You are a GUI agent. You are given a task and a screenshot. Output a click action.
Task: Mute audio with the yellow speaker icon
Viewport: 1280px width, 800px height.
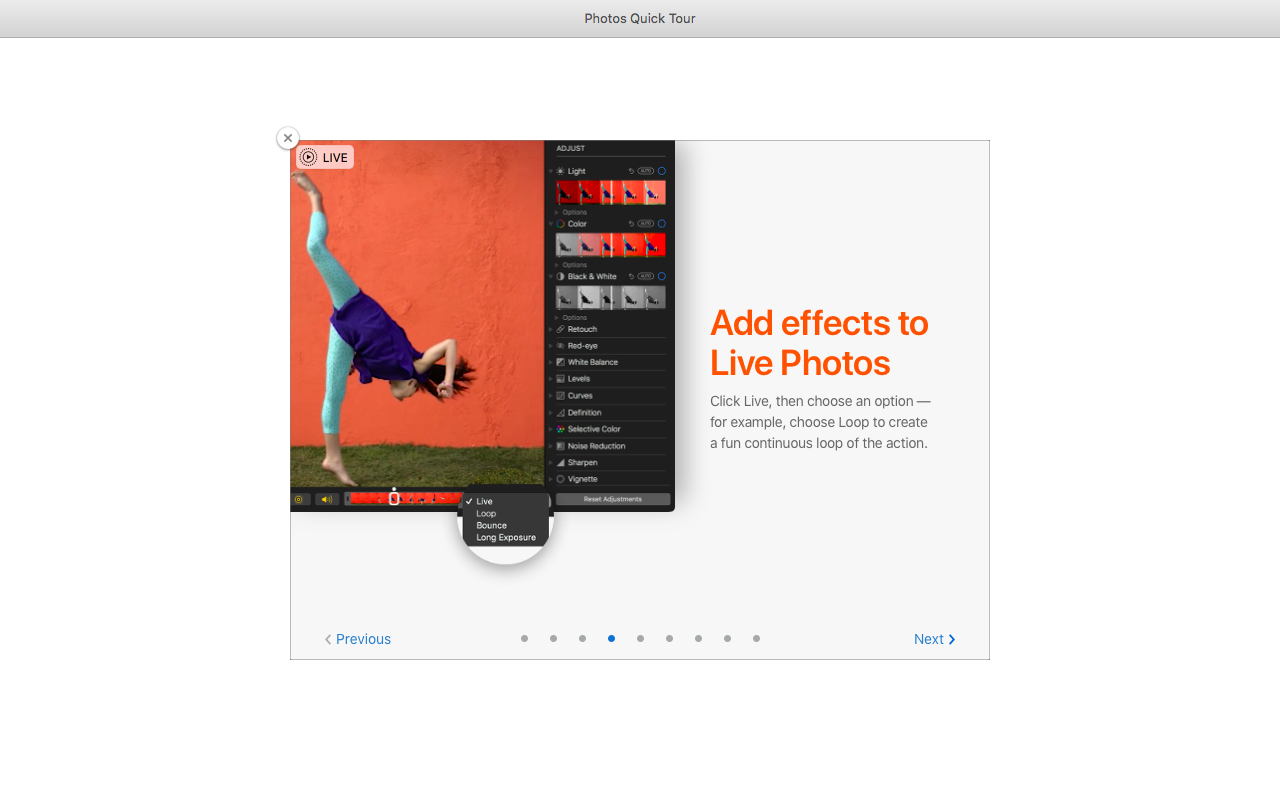pos(326,499)
